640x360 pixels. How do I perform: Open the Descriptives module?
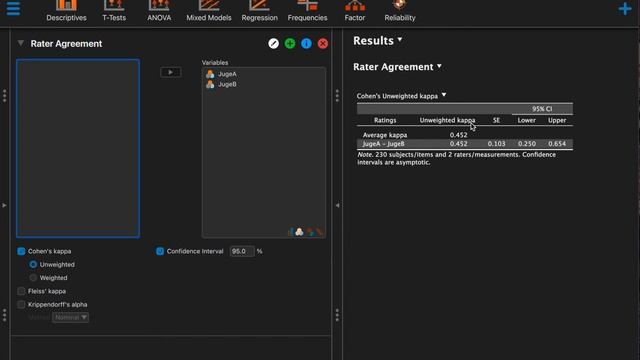tap(66, 11)
